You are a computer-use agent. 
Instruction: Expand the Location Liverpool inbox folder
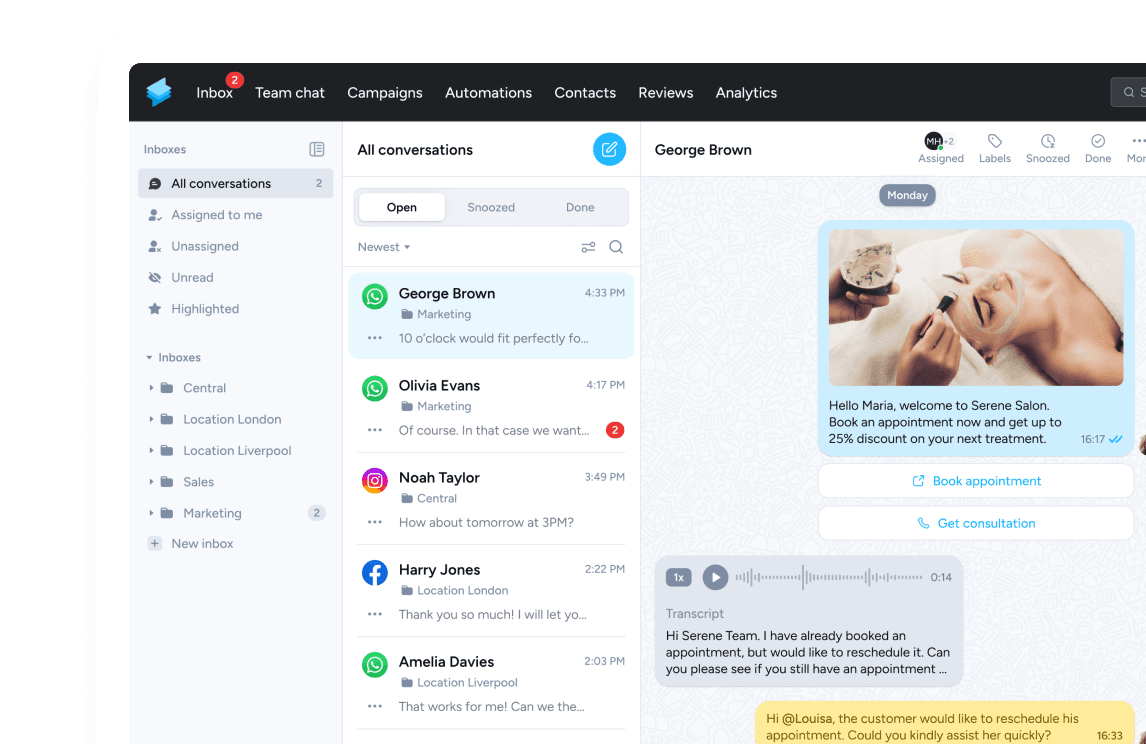(151, 451)
